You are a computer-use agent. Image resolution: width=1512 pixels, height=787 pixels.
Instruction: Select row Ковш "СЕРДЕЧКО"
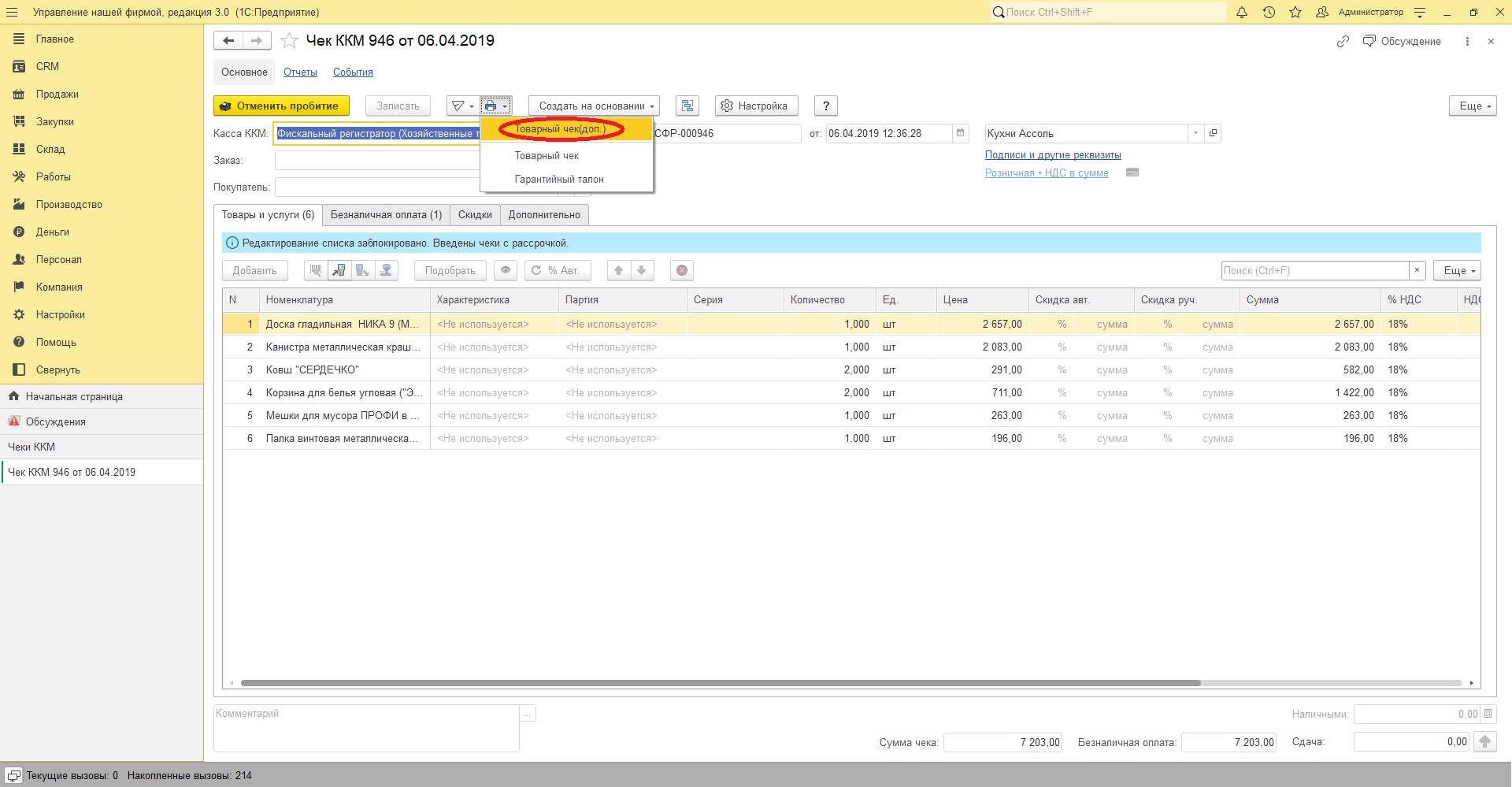(x=851, y=369)
